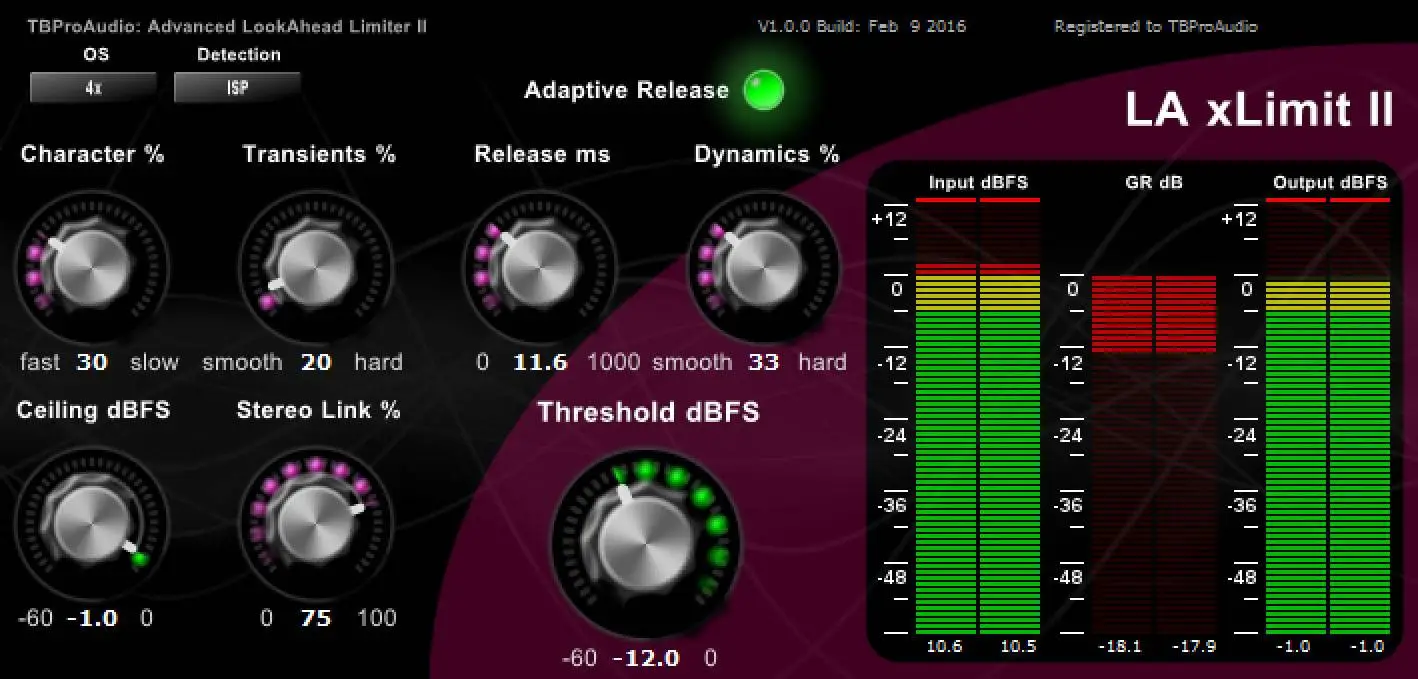
Task: Select the Release value 11.6
Action: pos(540,362)
